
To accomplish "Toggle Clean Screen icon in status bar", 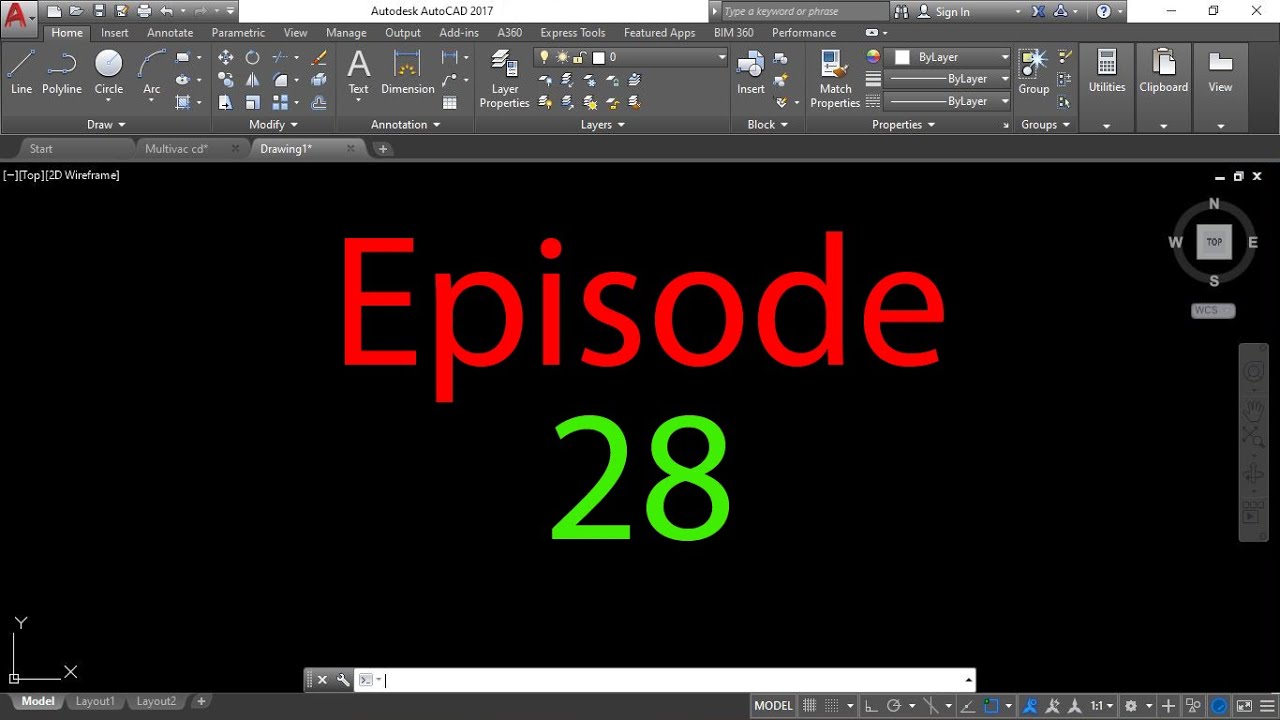I will [1244, 706].
